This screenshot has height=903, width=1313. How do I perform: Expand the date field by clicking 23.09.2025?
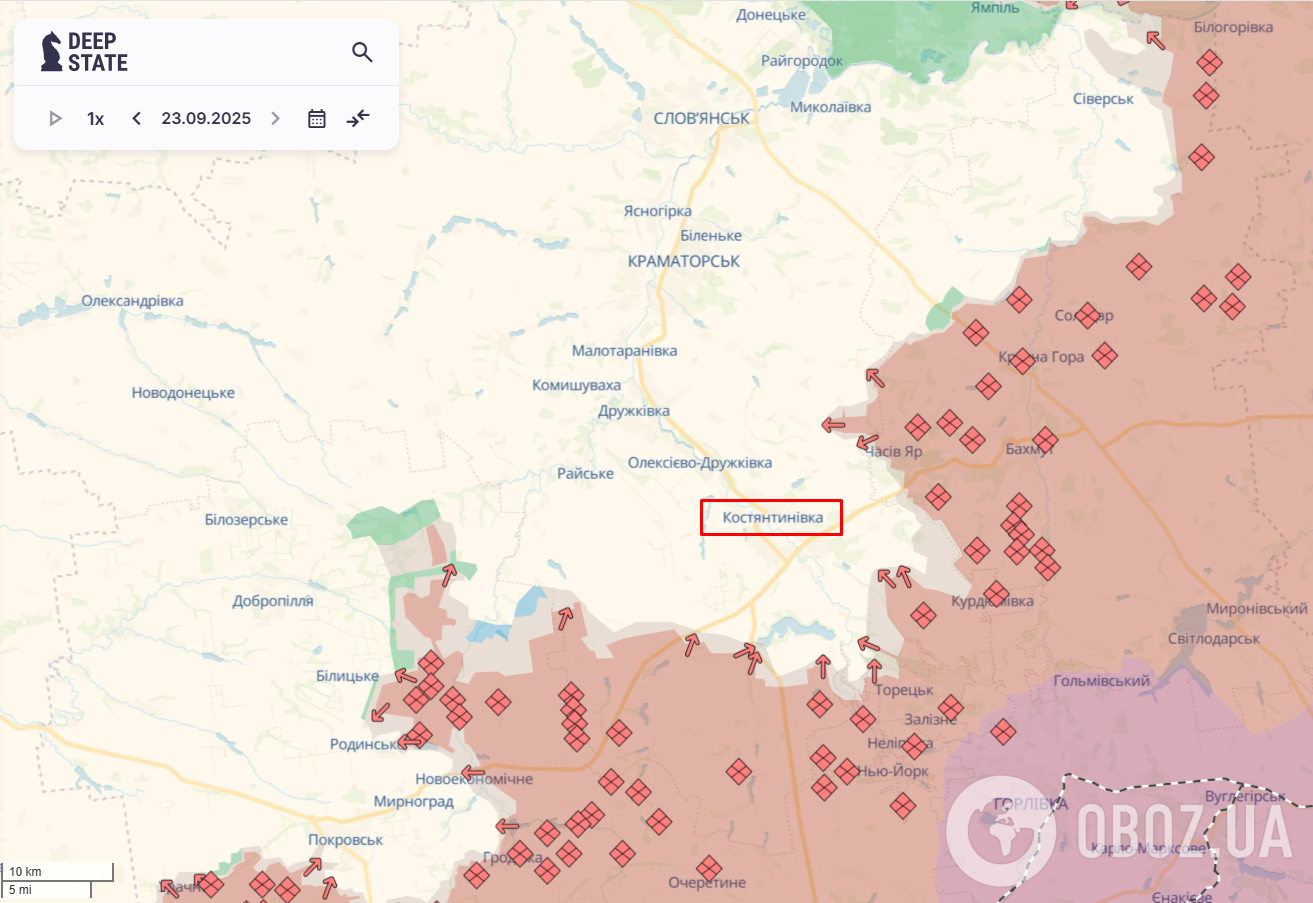tap(205, 118)
